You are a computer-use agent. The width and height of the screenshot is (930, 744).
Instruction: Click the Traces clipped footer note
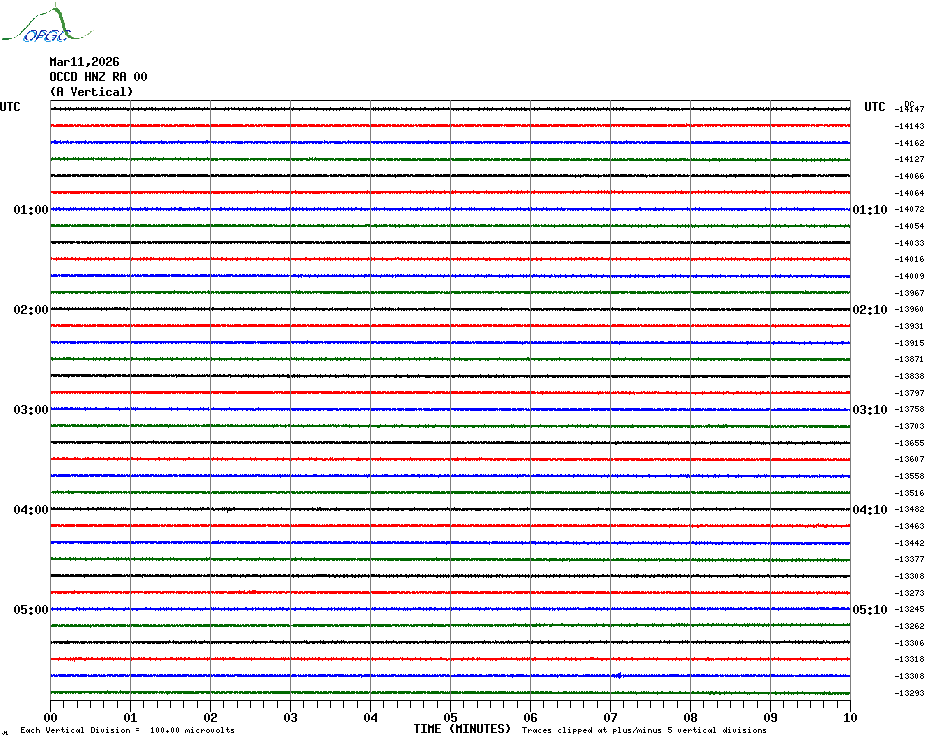(x=644, y=730)
